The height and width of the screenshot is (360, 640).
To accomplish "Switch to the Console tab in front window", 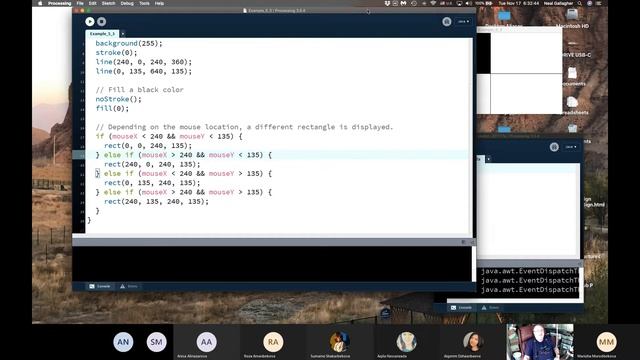I will point(100,286).
